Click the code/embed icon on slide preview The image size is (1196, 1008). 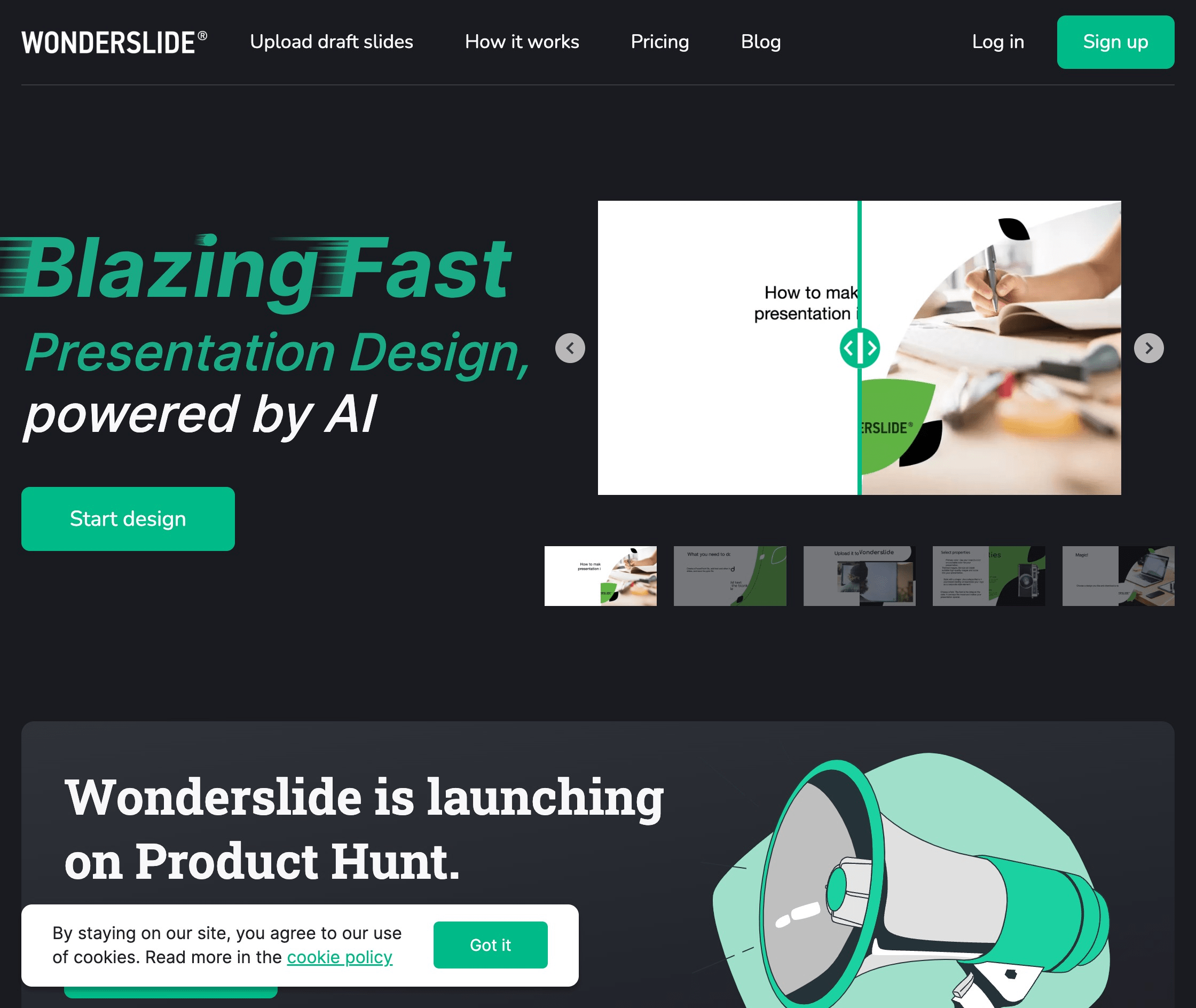pyautogui.click(x=860, y=347)
